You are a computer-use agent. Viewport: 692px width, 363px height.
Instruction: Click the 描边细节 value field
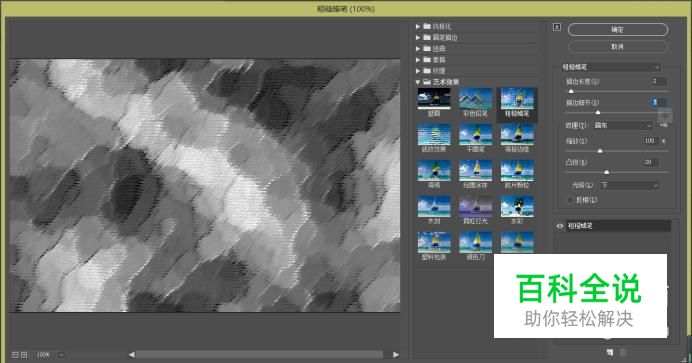659,102
